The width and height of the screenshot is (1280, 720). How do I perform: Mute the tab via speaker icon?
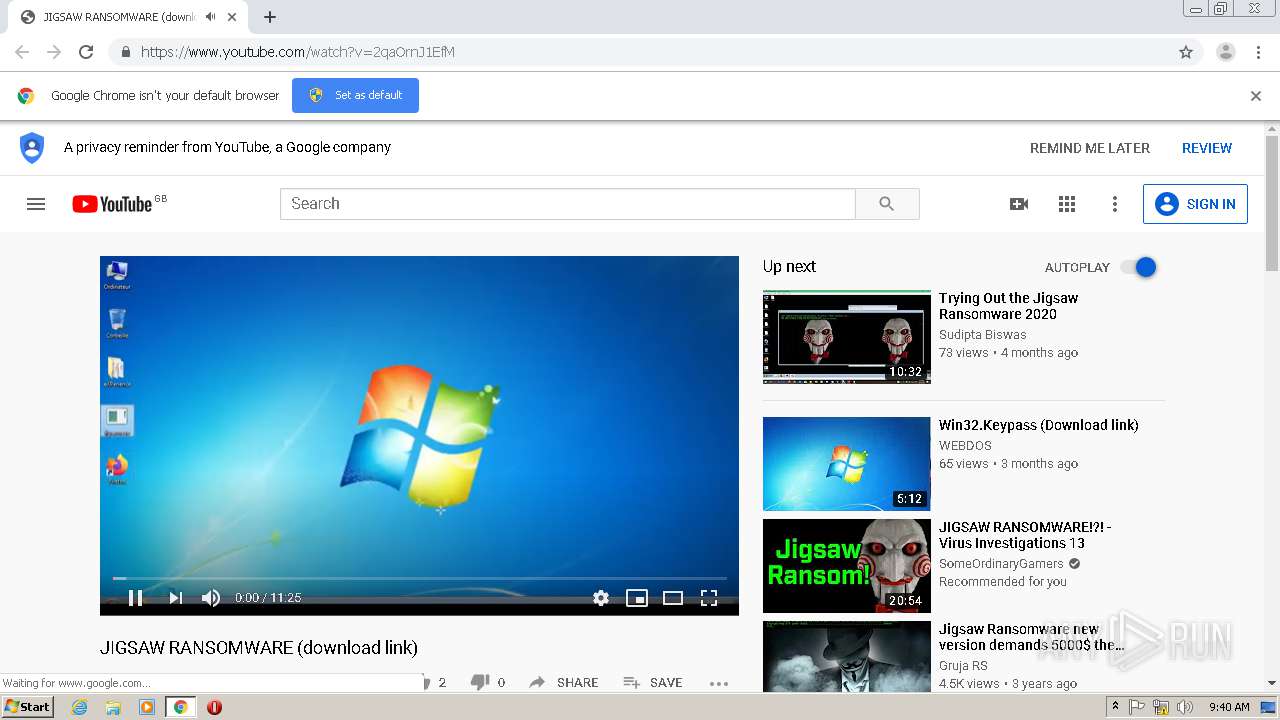click(211, 17)
